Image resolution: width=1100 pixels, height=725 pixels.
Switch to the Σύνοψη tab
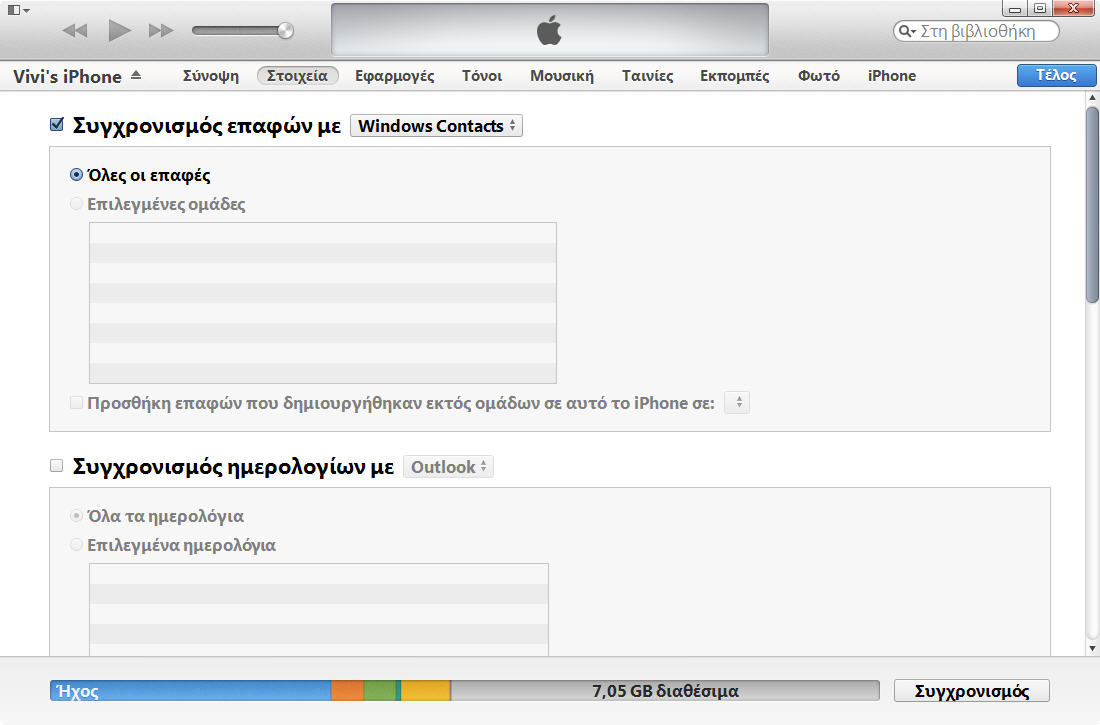click(210, 76)
